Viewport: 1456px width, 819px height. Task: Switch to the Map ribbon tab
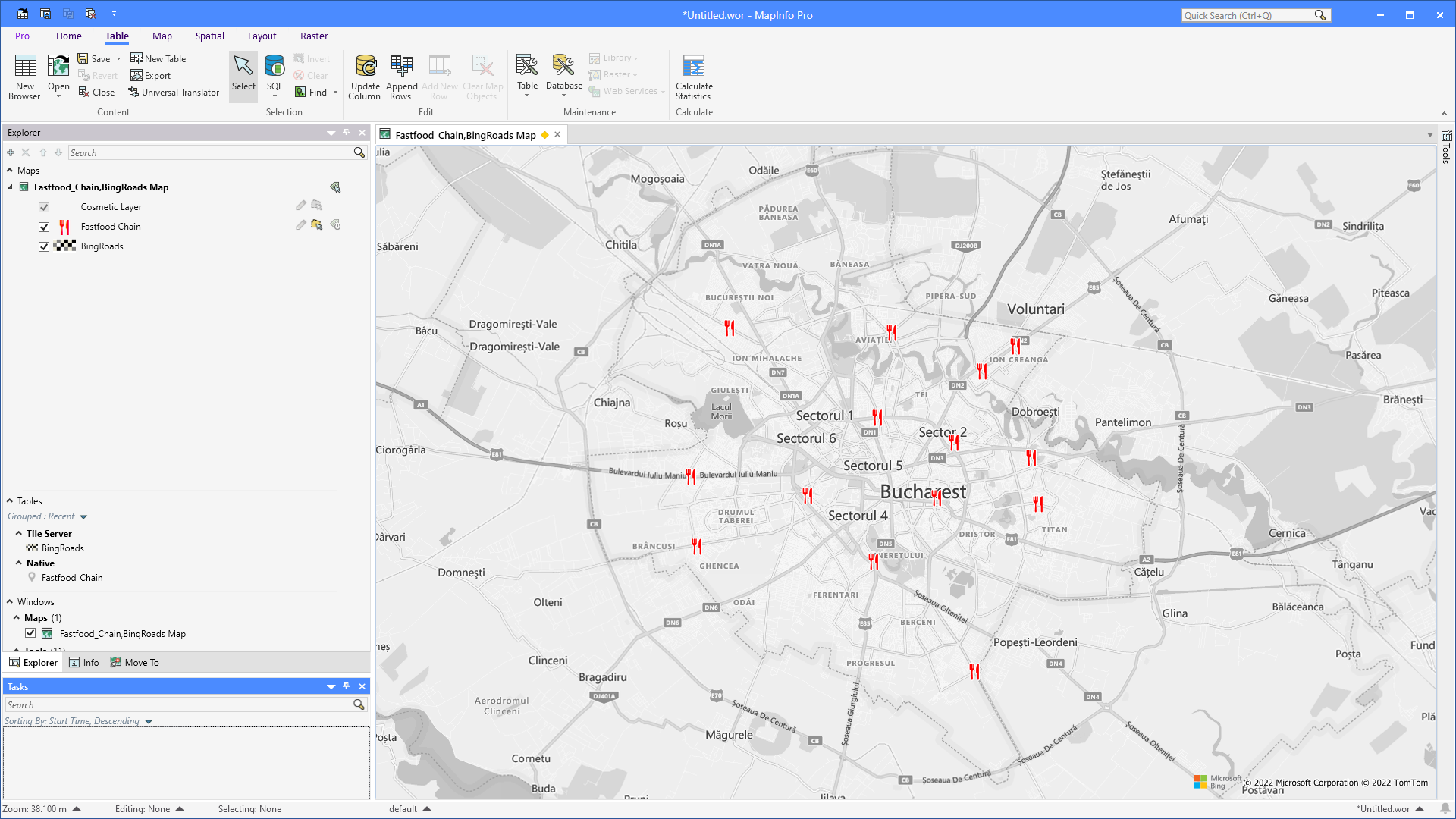click(162, 36)
